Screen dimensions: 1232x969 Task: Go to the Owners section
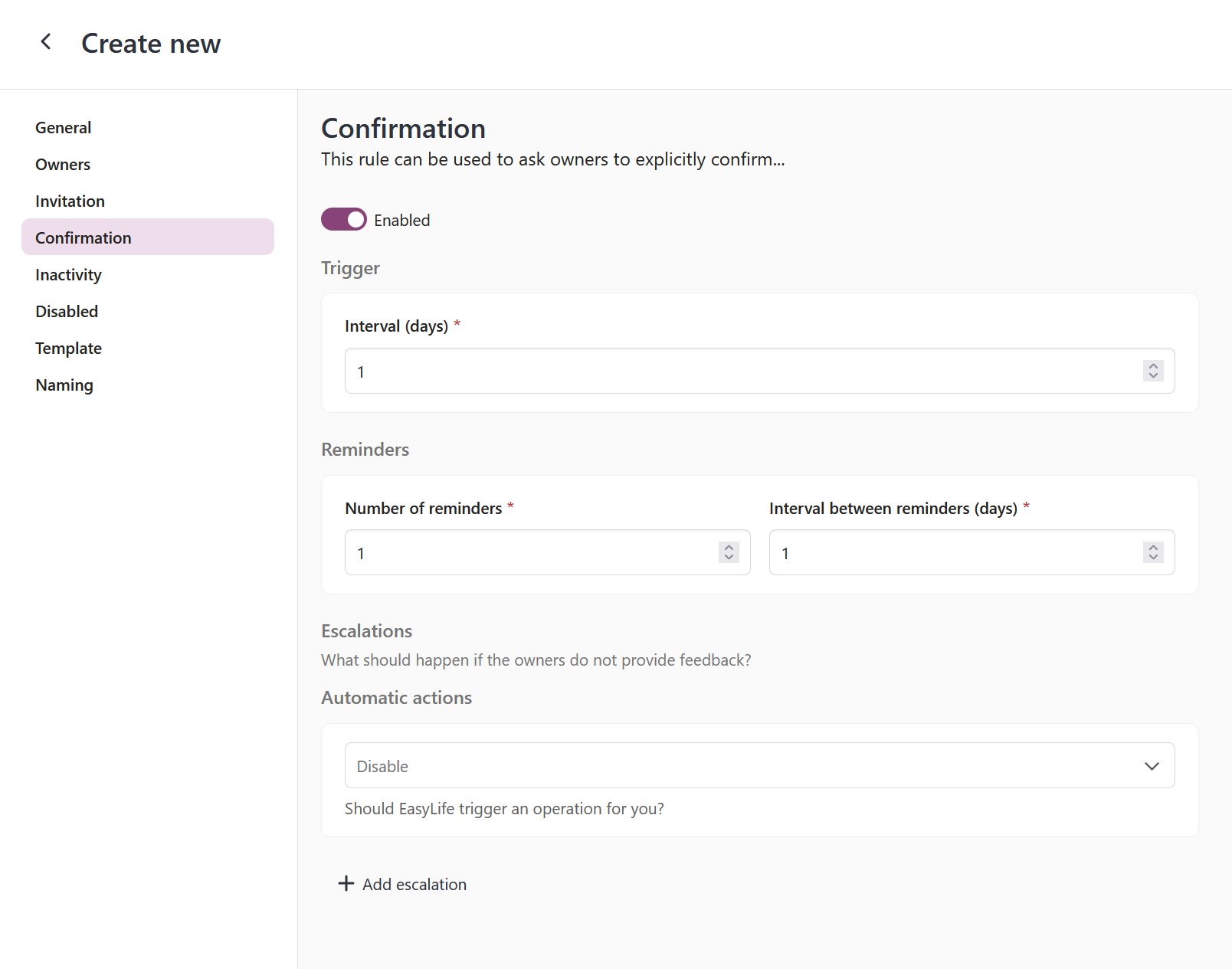pos(63,165)
